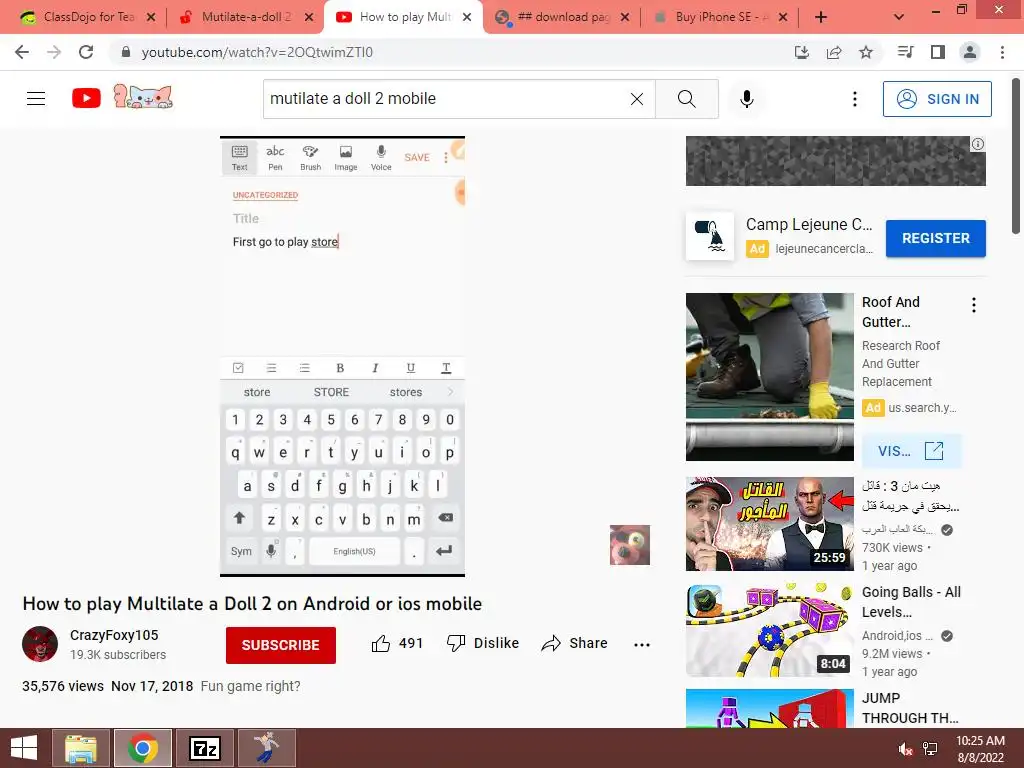Viewport: 1024px width, 768px height.
Task: Open the CrazyFoxy105 channel avatar
Action: (x=40, y=644)
